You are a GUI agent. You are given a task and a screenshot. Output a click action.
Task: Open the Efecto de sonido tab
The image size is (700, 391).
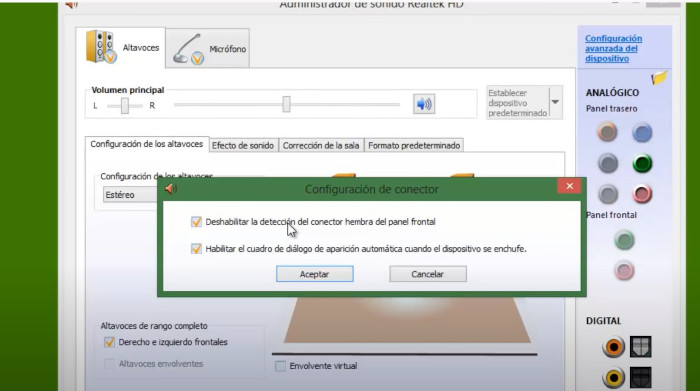tap(243, 146)
